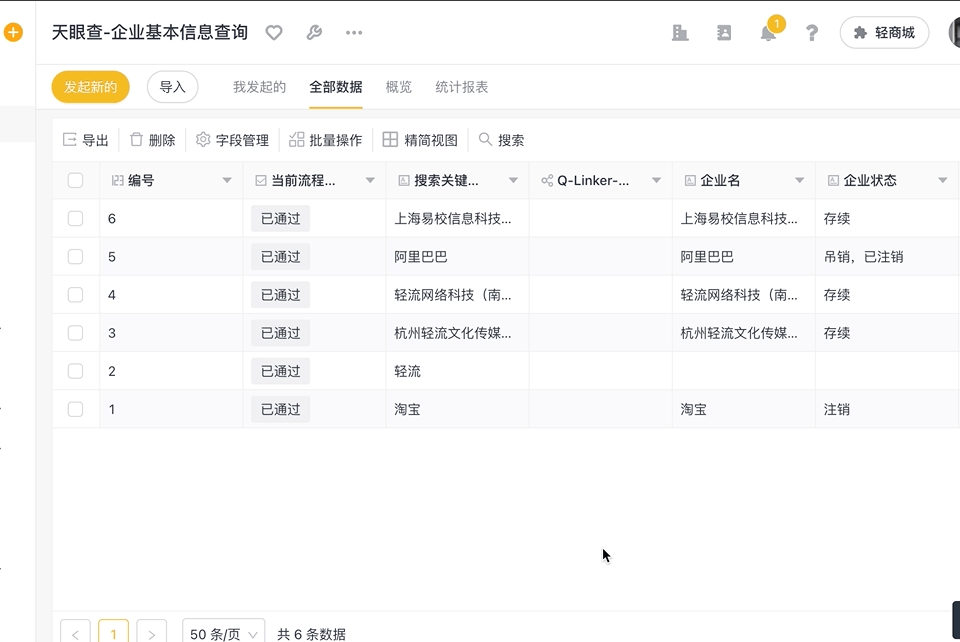960x642 pixels.
Task: Click the Q-Linker column link icon
Action: 547,181
